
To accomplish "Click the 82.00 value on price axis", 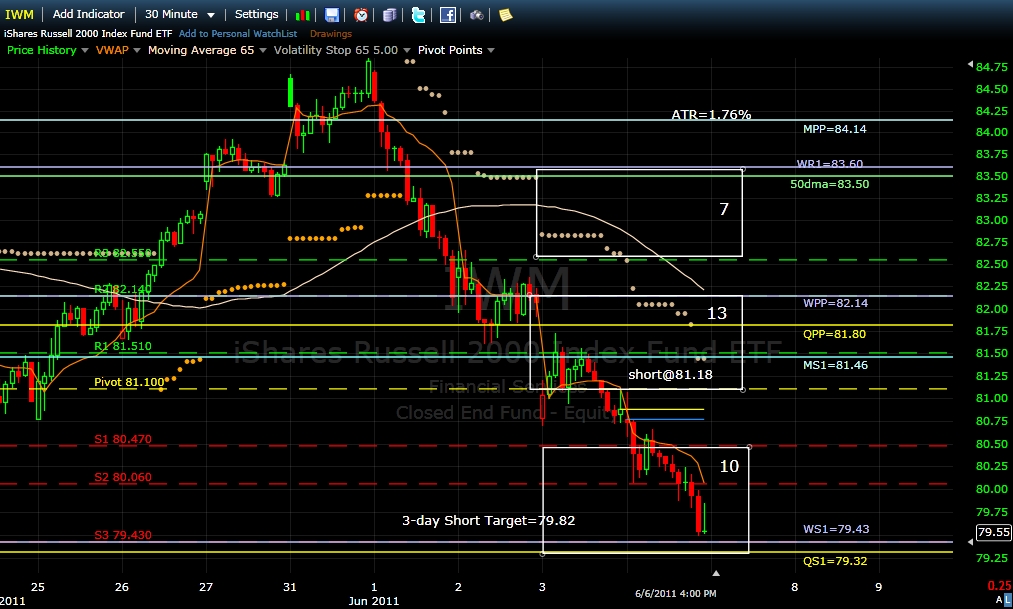I will coord(992,309).
